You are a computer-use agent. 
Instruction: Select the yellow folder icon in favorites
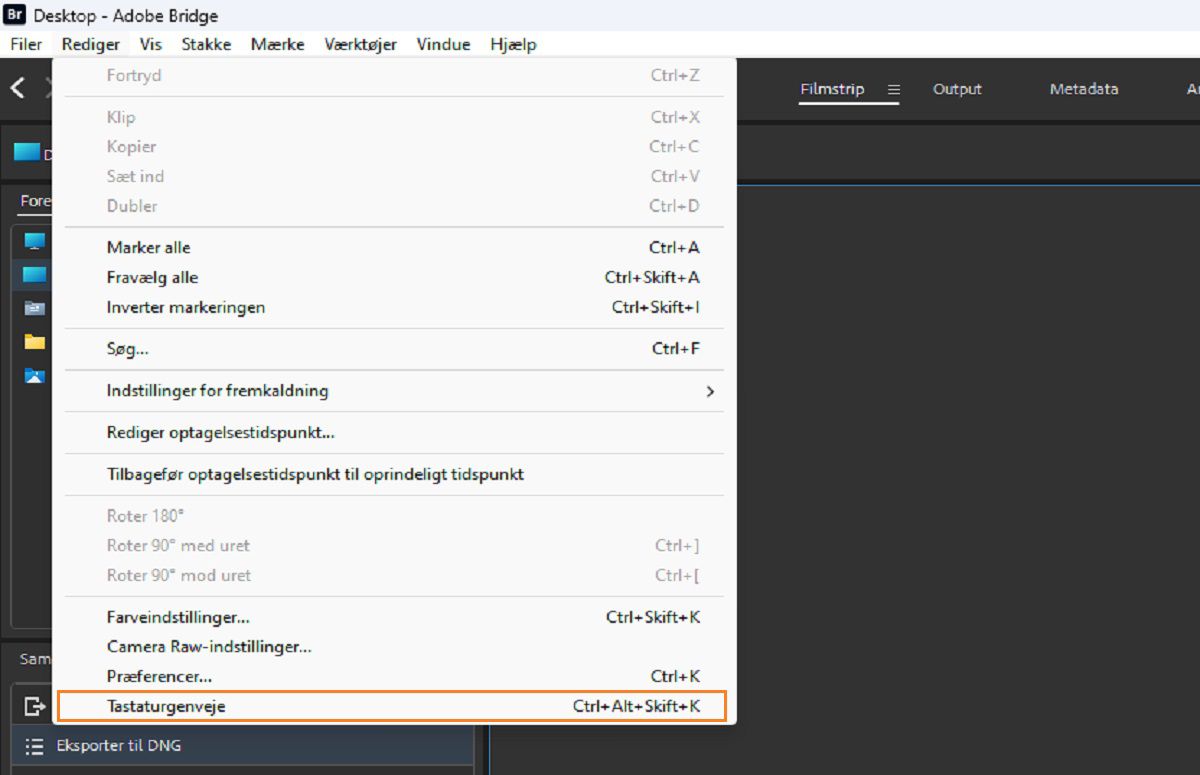click(x=35, y=342)
